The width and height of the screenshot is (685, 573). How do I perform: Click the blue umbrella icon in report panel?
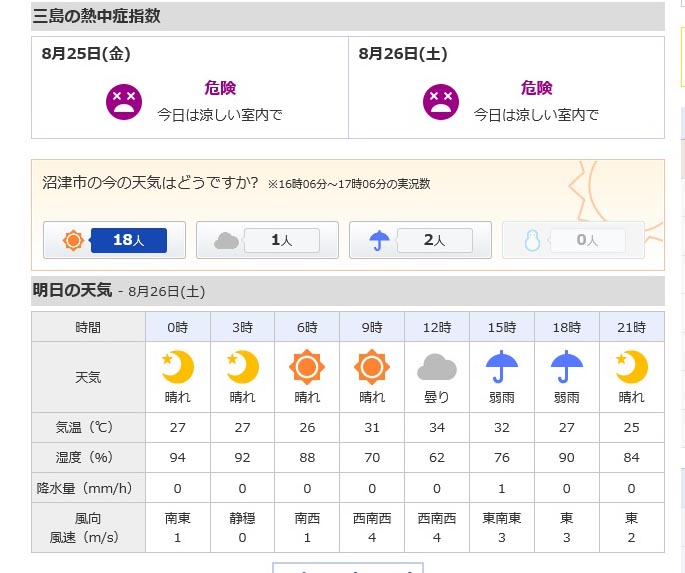point(379,240)
